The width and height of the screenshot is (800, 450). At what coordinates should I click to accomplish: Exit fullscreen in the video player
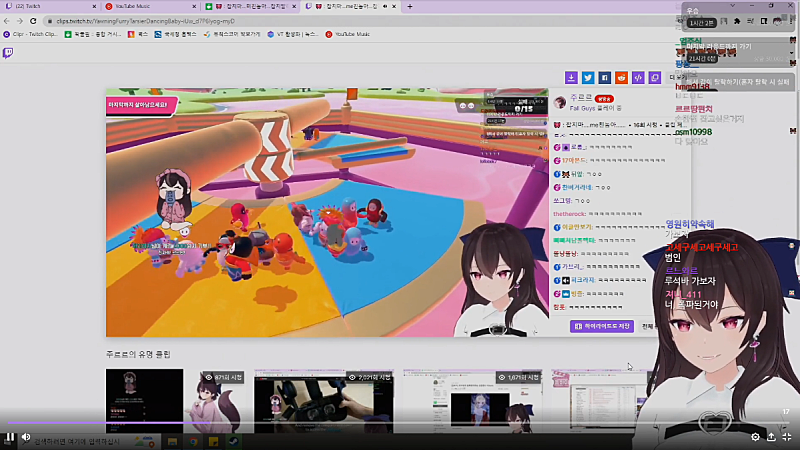click(787, 437)
